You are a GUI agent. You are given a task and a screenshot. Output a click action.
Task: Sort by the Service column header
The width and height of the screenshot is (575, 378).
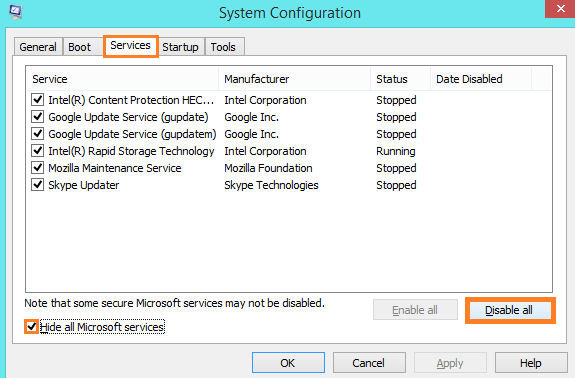click(x=122, y=78)
